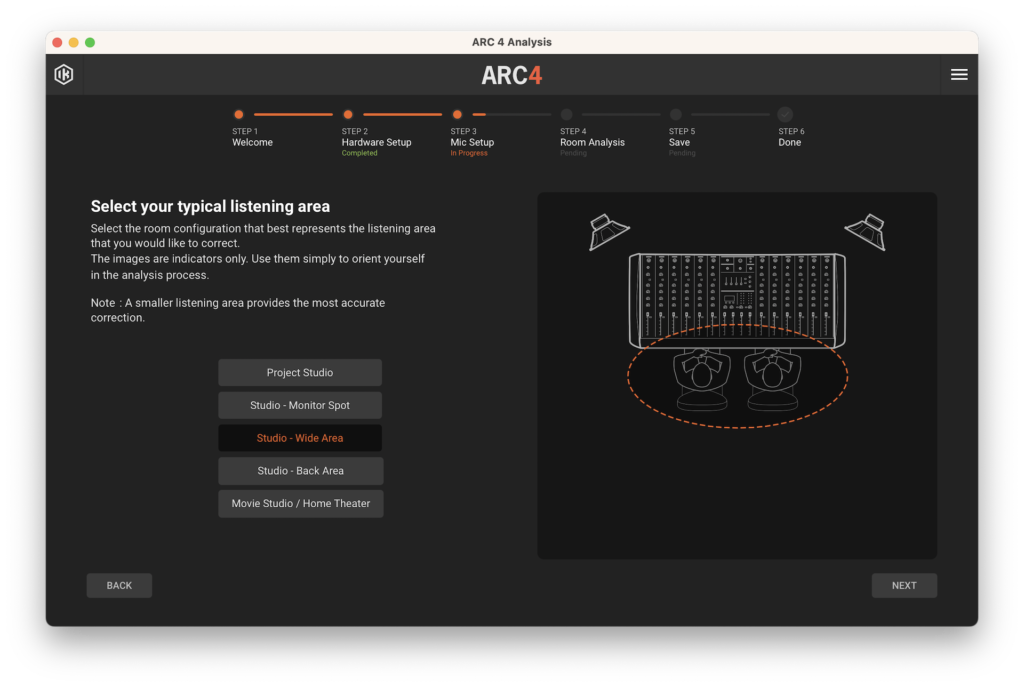The height and width of the screenshot is (687, 1024).
Task: Click the left speaker in the room diagram
Action: tap(608, 232)
